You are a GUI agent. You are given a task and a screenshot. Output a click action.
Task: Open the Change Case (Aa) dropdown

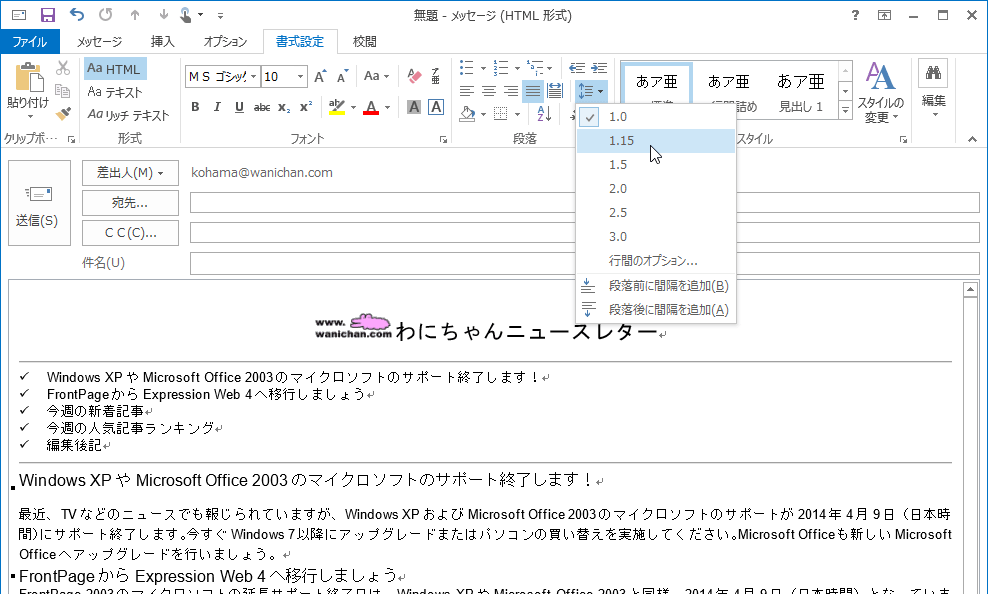point(377,76)
